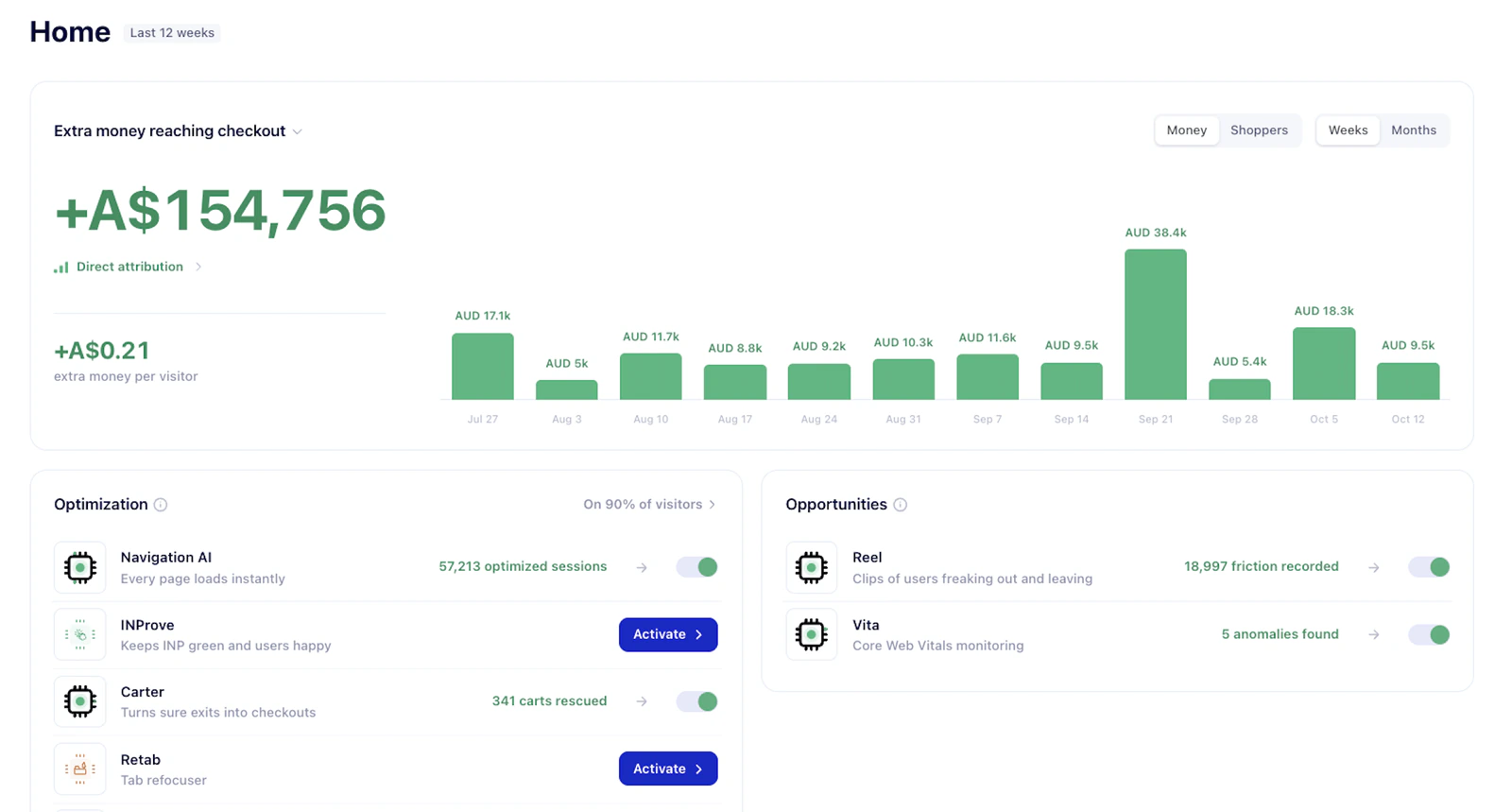Click the Oct 12 bar in chart

[x=1408, y=381]
